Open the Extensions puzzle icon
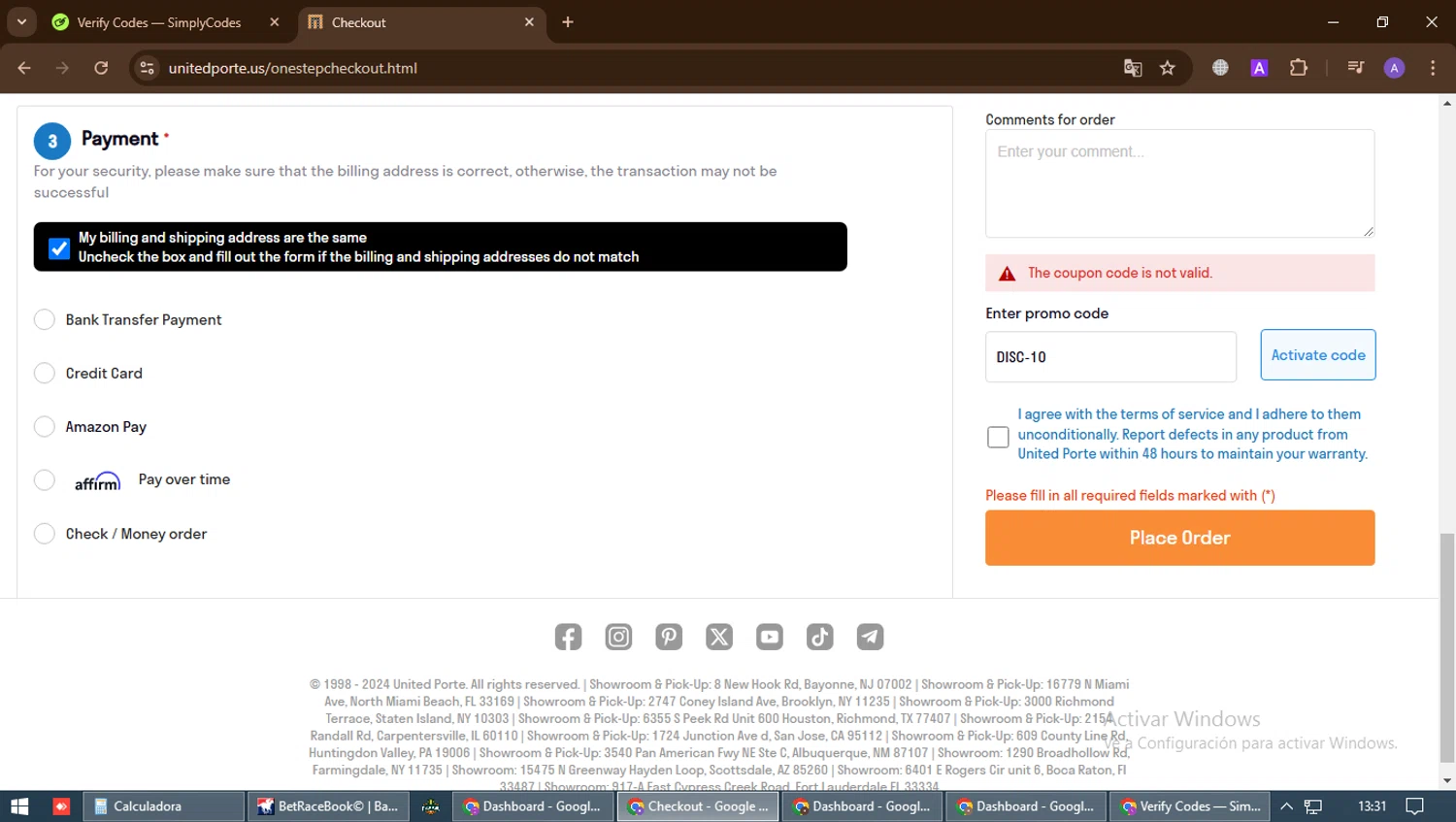Image resolution: width=1456 pixels, height=822 pixels. click(x=1299, y=68)
